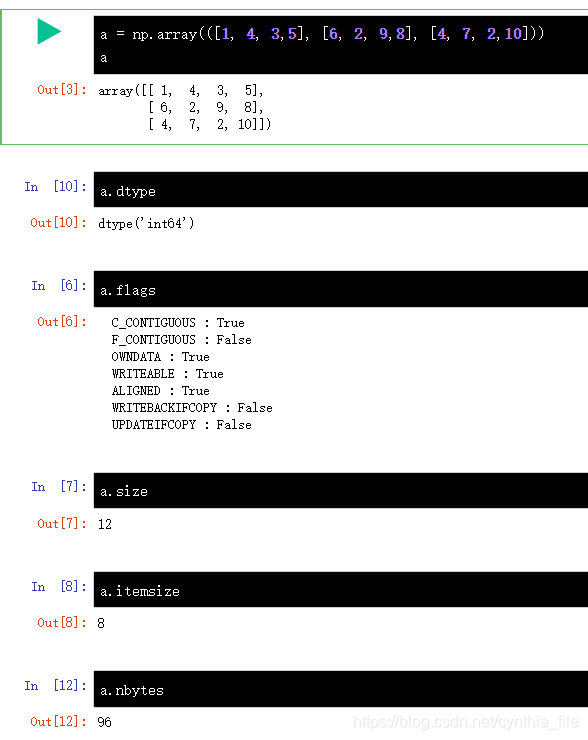The width and height of the screenshot is (588, 740).
Task: Click the Out[6]: output prompt
Action: tap(62, 322)
